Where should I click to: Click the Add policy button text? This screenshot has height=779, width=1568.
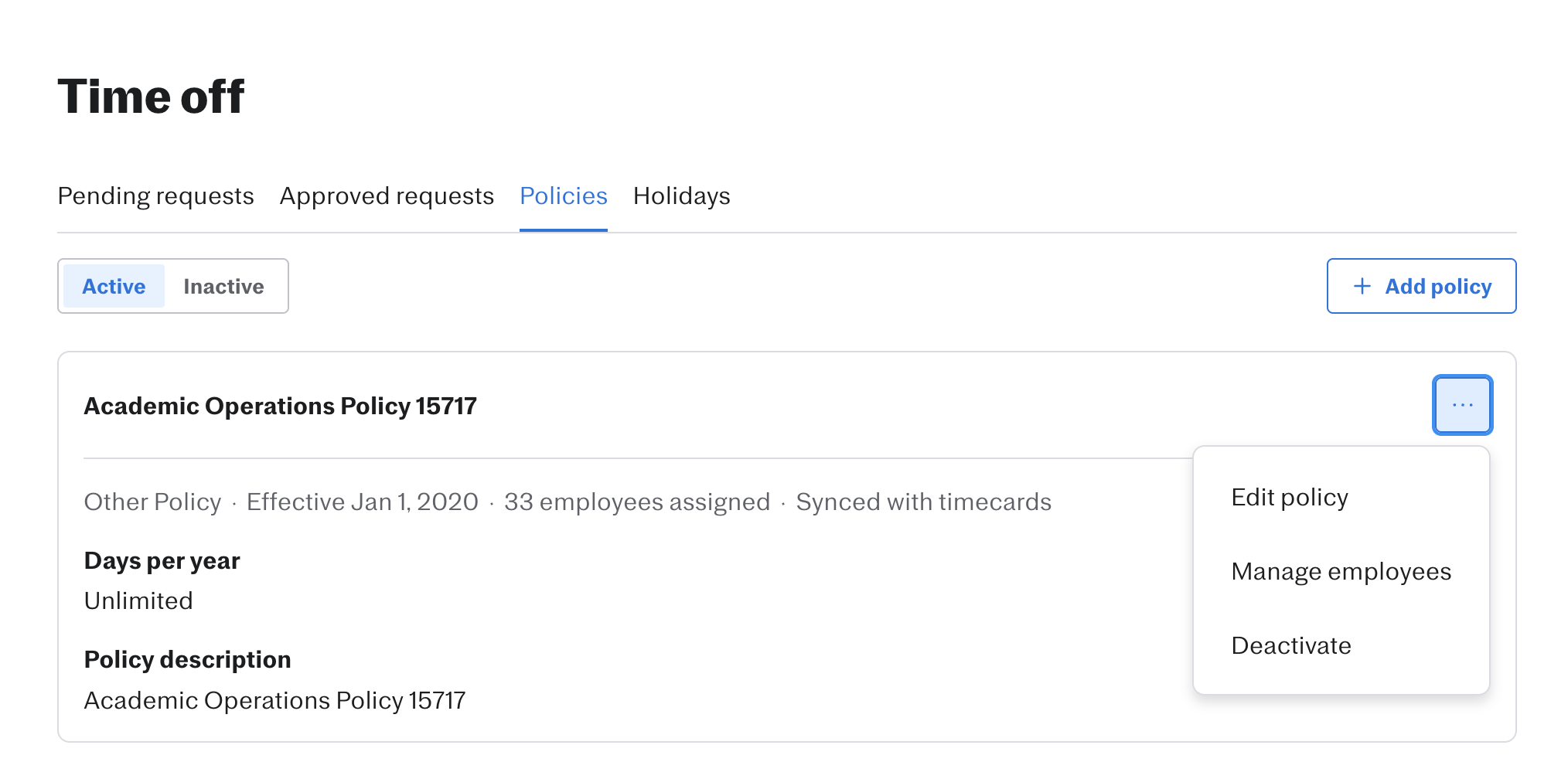coord(1437,286)
